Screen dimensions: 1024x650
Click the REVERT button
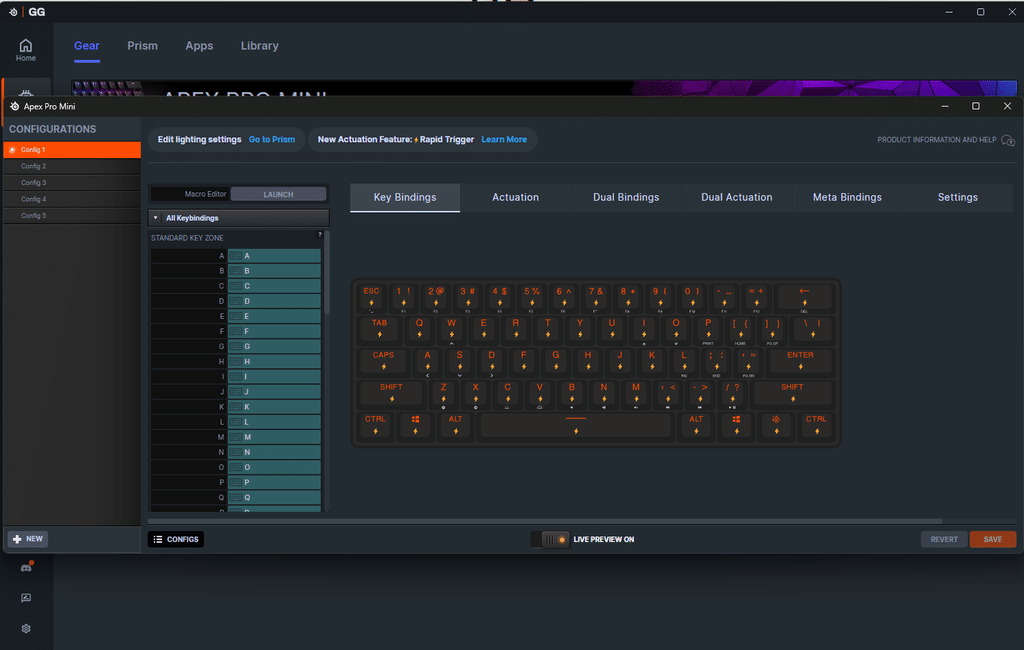click(944, 540)
